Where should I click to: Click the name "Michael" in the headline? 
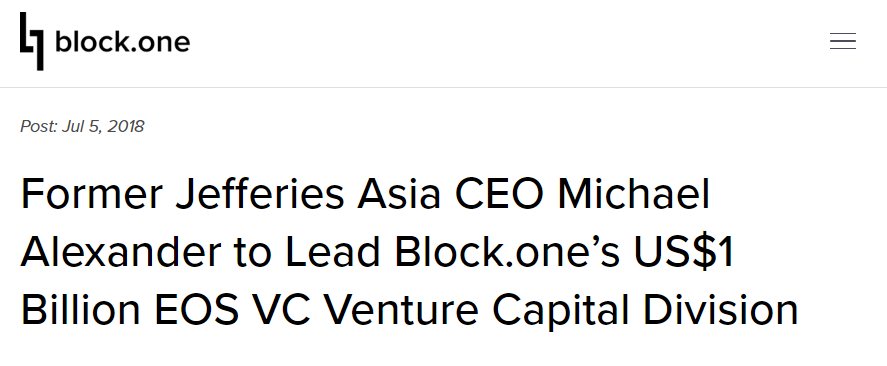(633, 193)
